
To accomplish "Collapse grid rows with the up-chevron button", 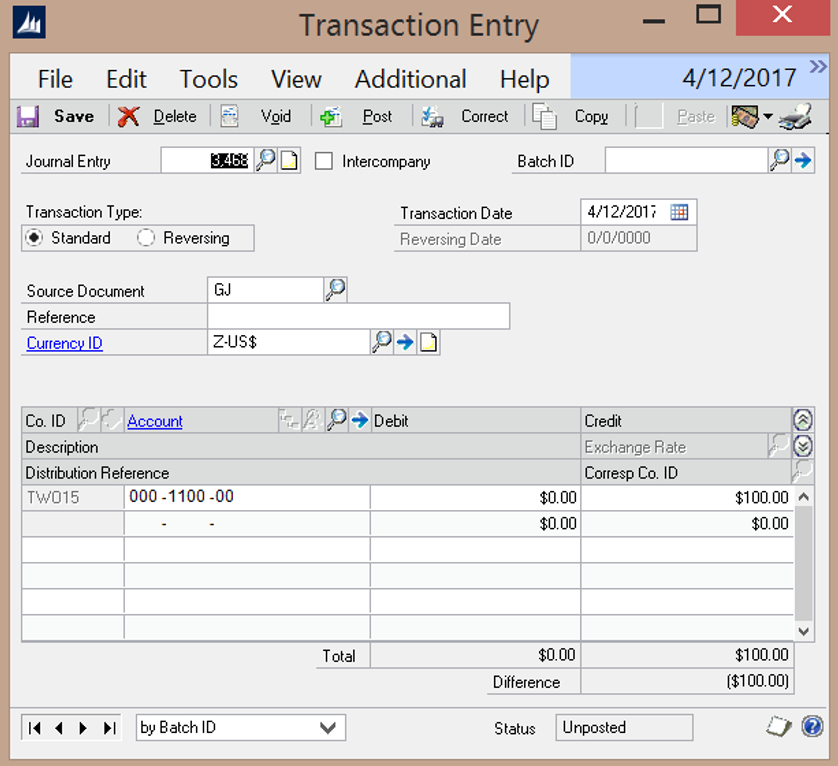I will pos(802,420).
